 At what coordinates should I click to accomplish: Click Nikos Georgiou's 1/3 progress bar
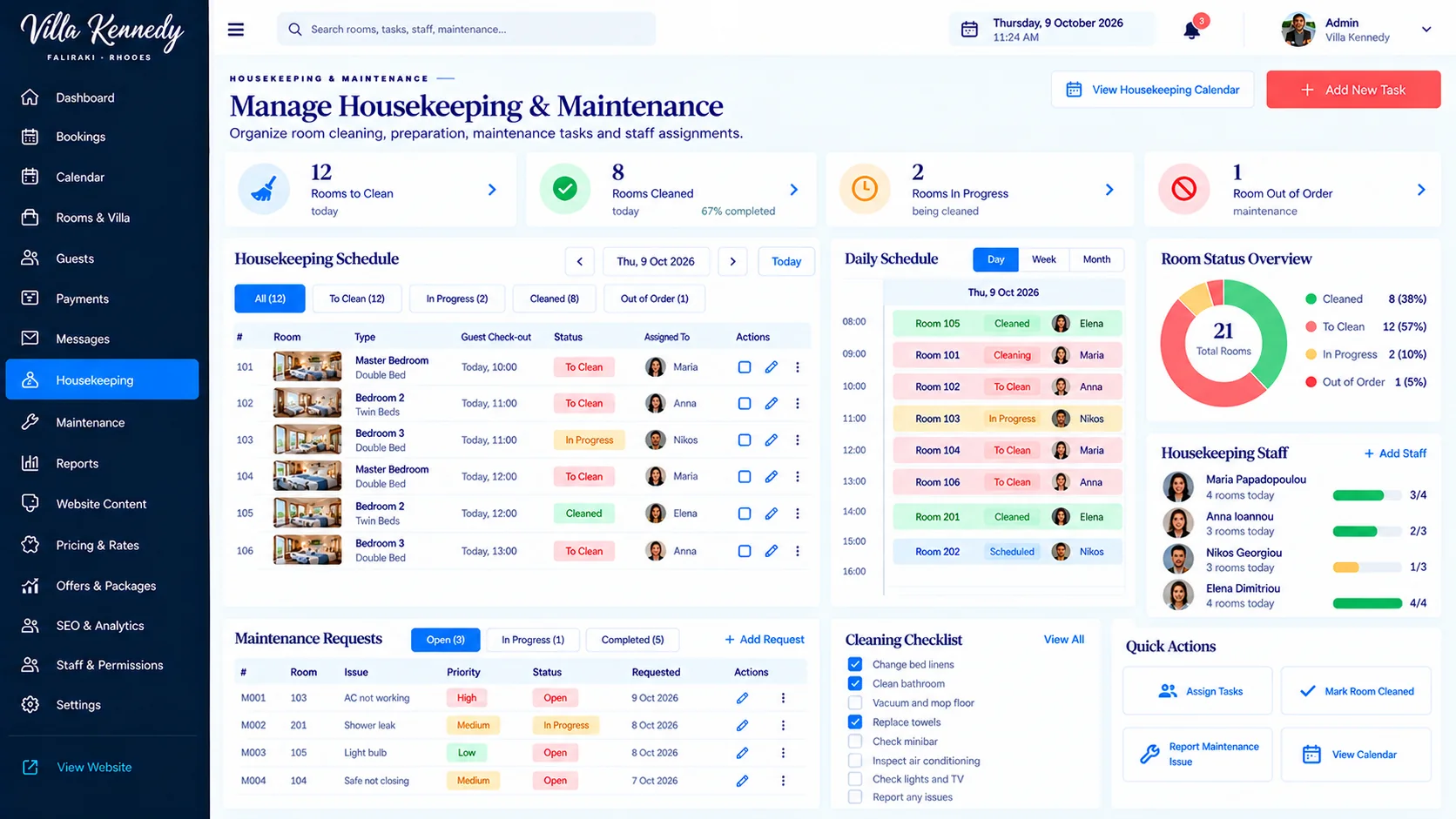pos(1366,567)
